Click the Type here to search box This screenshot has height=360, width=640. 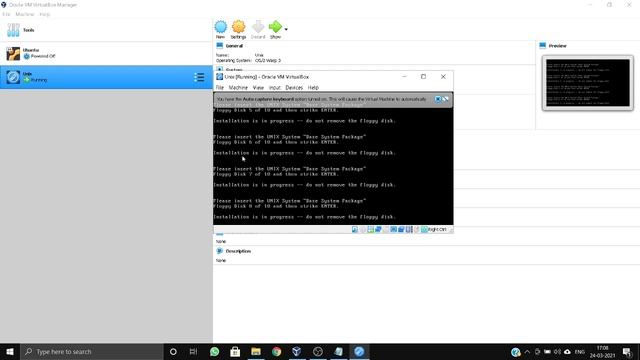(92, 351)
